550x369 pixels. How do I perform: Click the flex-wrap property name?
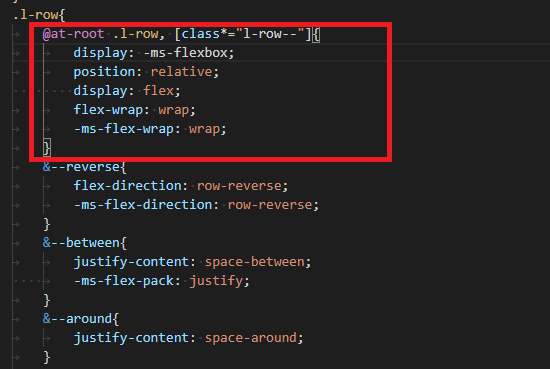pos(108,110)
